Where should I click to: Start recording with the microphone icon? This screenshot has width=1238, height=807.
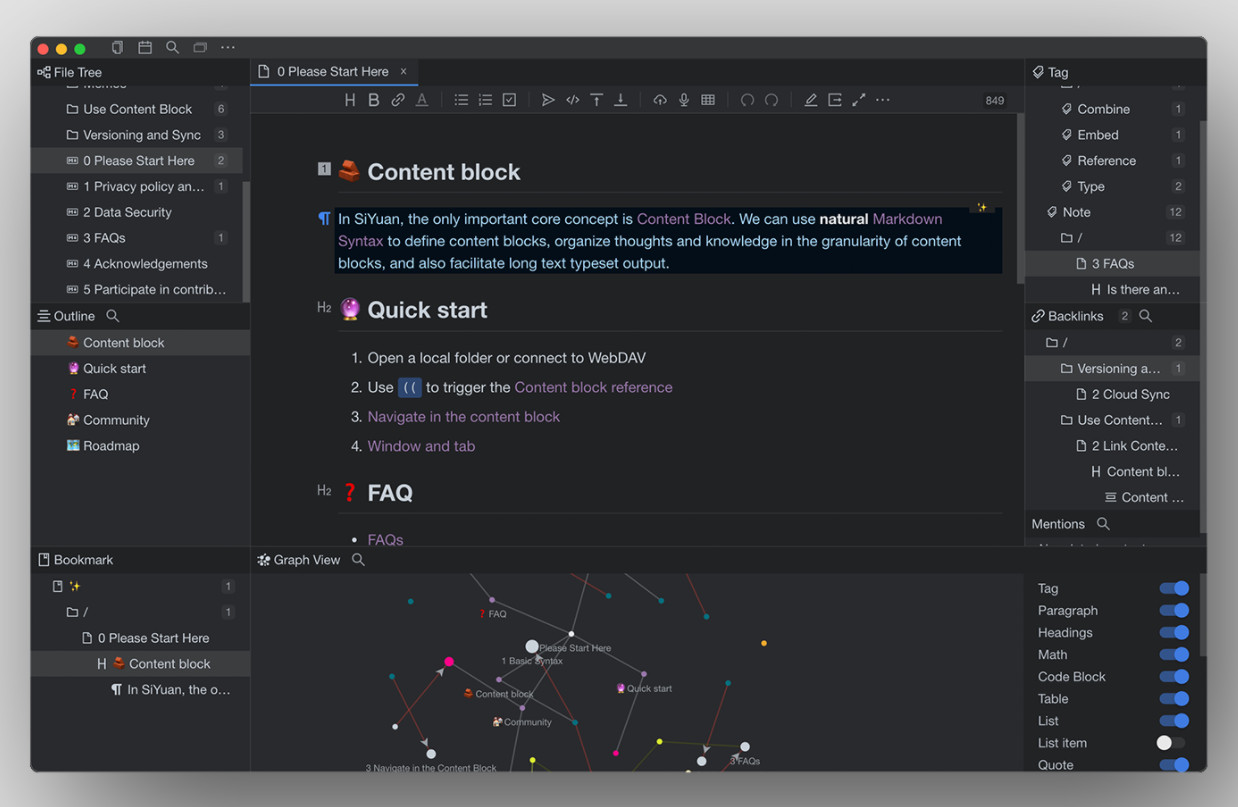coord(684,100)
